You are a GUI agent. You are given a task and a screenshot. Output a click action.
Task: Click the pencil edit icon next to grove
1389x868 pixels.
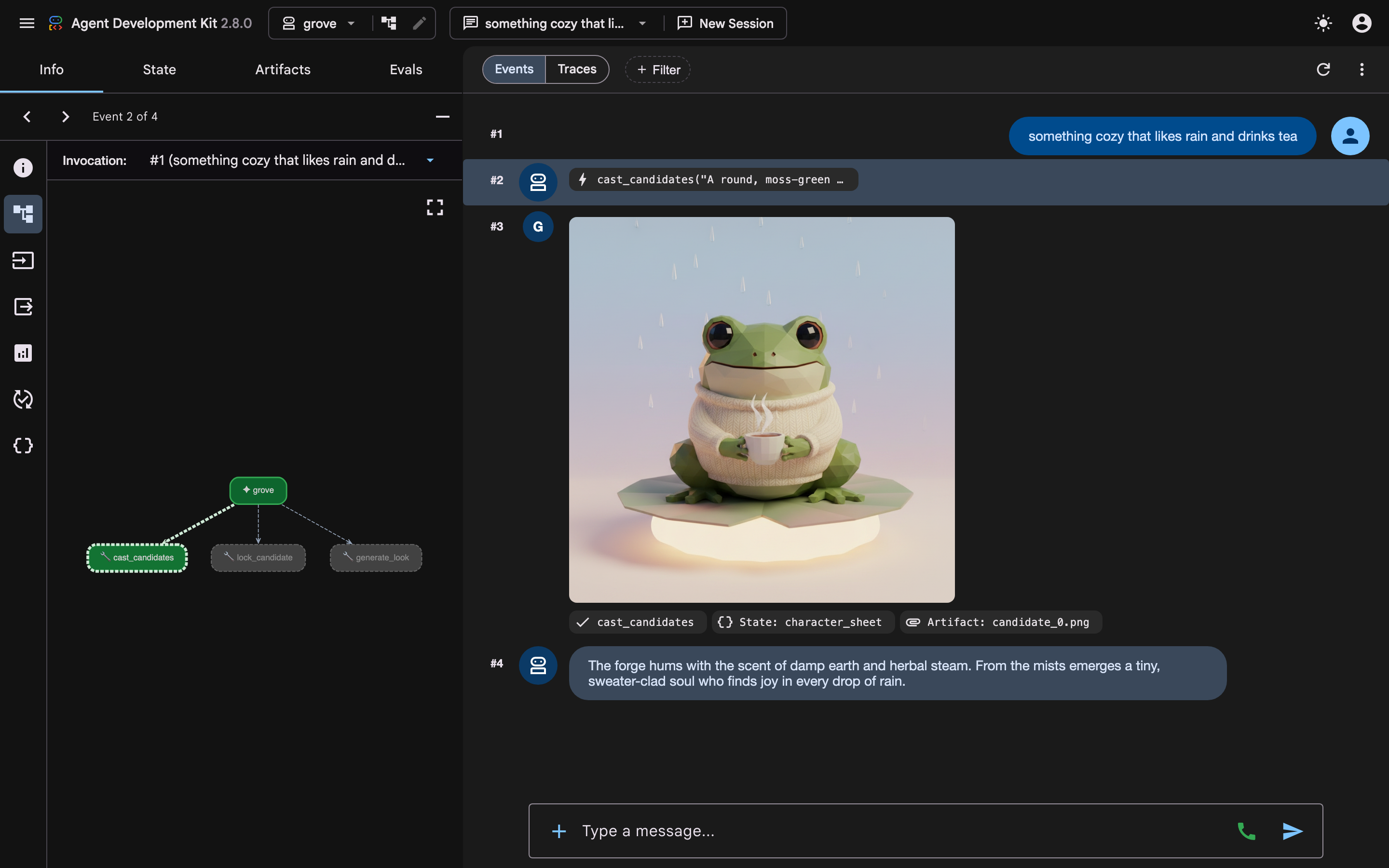(x=420, y=23)
